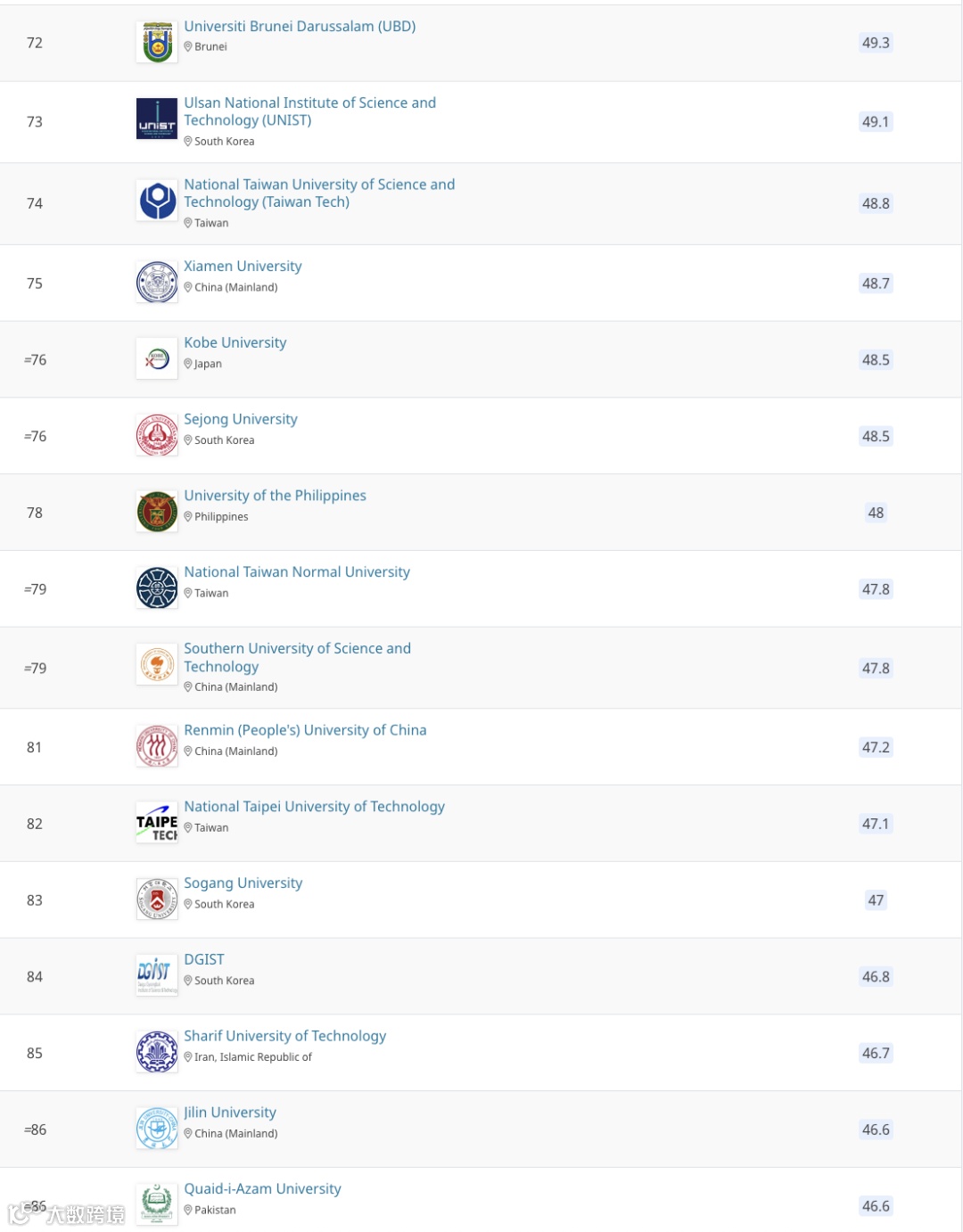Click the Universiti Brunei Darussalam crest logo
The height and width of the screenshot is (1232, 963).
(x=157, y=42)
